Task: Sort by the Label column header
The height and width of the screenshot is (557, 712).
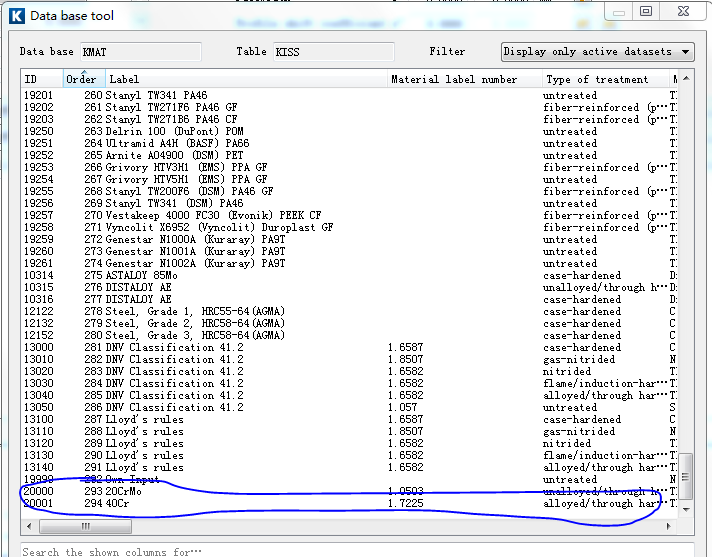Action: click(246, 79)
